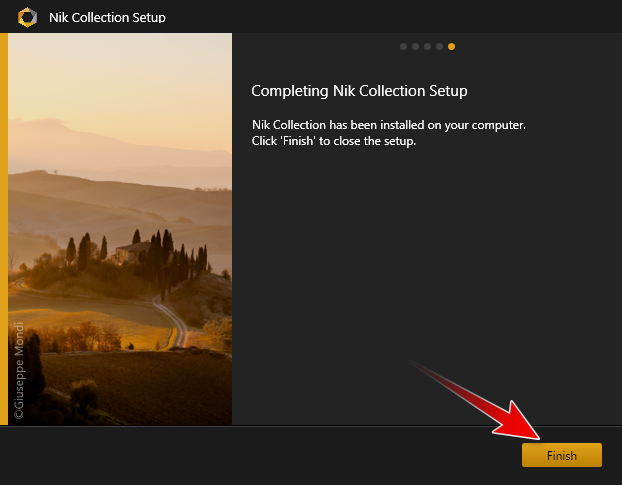Click the ©Giuseppe Mondi photo credit
This screenshot has width=622, height=485.
click(x=19, y=367)
